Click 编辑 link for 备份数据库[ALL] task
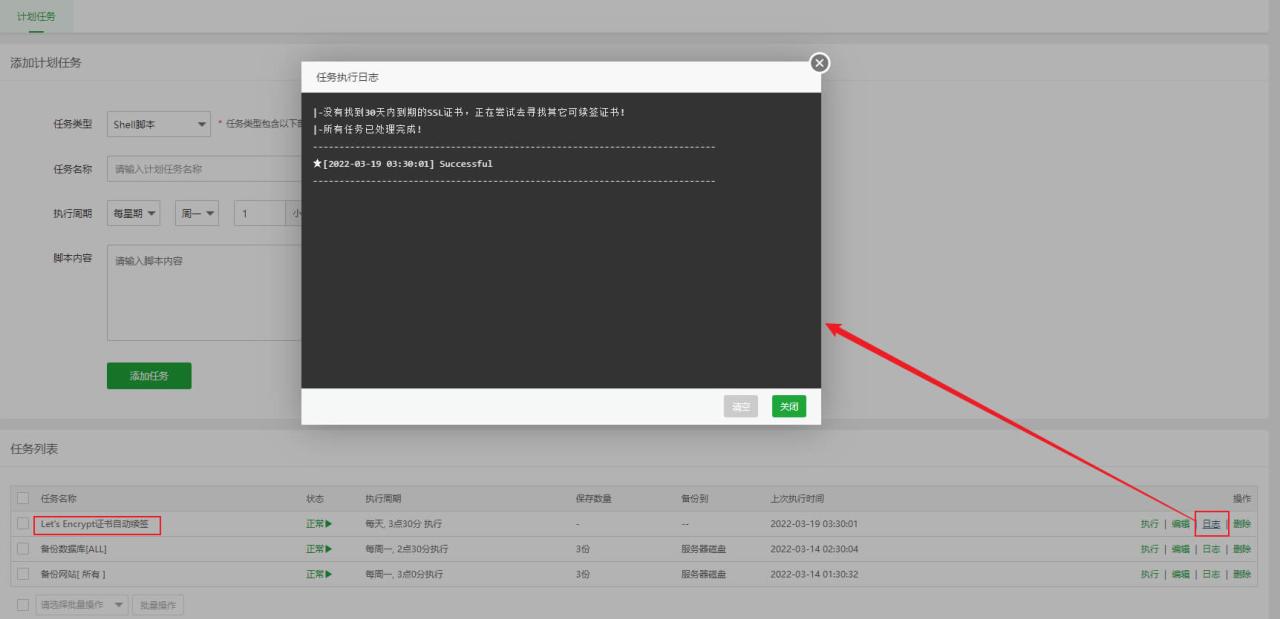This screenshot has height=619, width=1280. [x=1179, y=548]
